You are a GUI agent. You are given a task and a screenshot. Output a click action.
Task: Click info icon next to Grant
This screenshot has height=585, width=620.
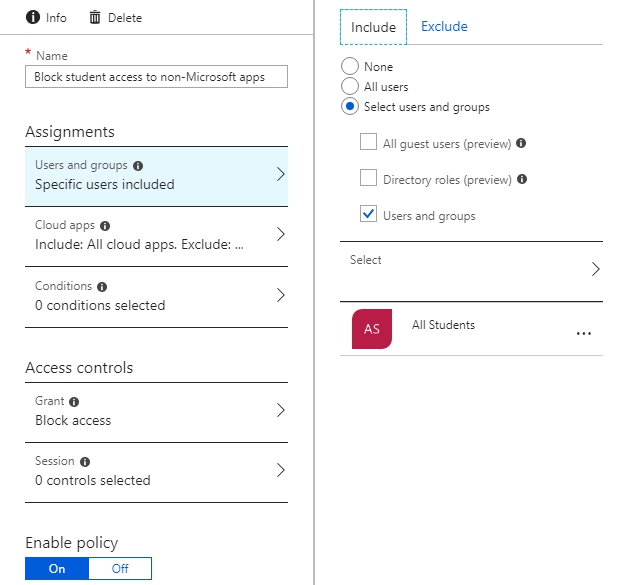74,402
